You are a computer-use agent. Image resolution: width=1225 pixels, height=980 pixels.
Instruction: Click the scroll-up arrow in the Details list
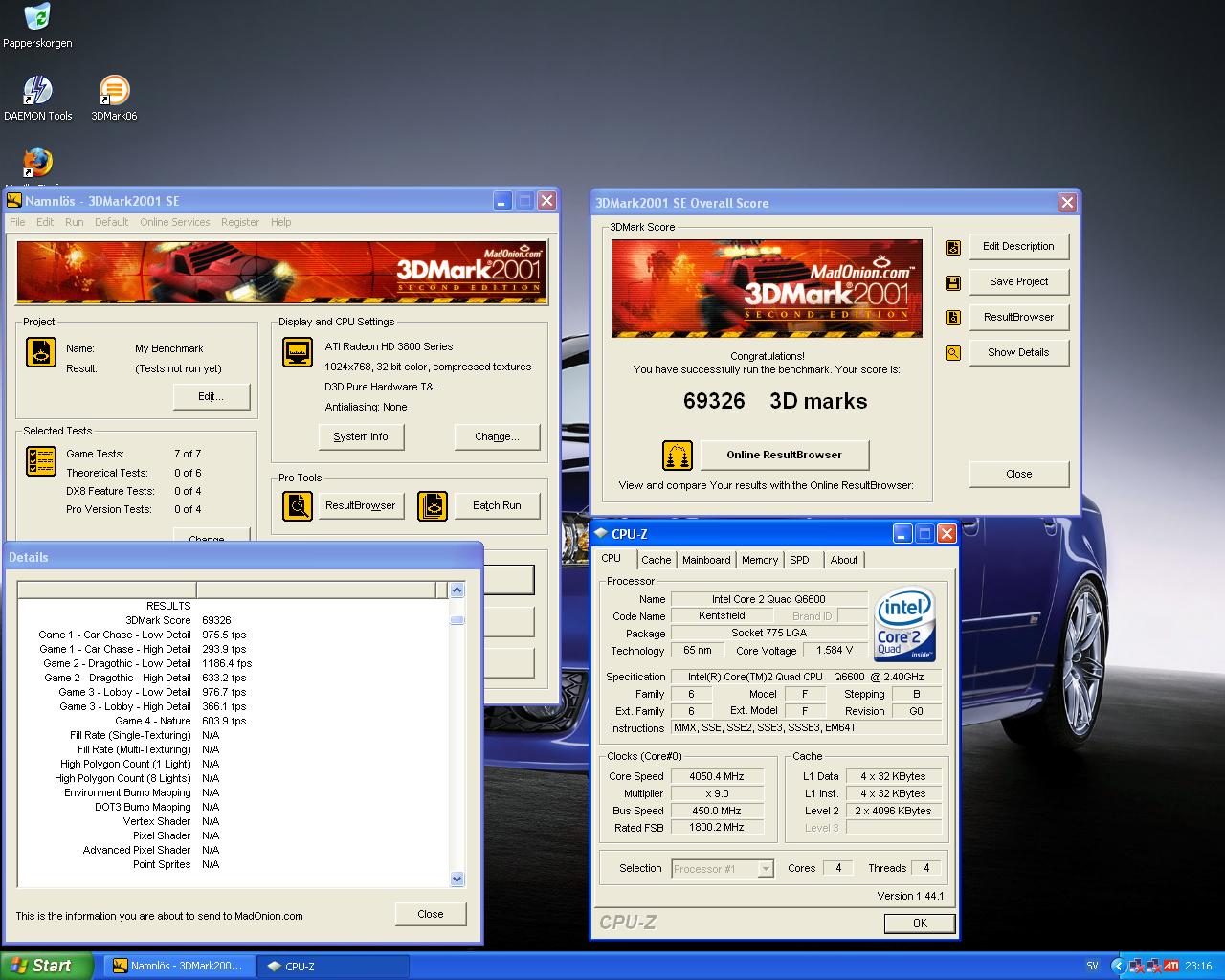tap(457, 590)
